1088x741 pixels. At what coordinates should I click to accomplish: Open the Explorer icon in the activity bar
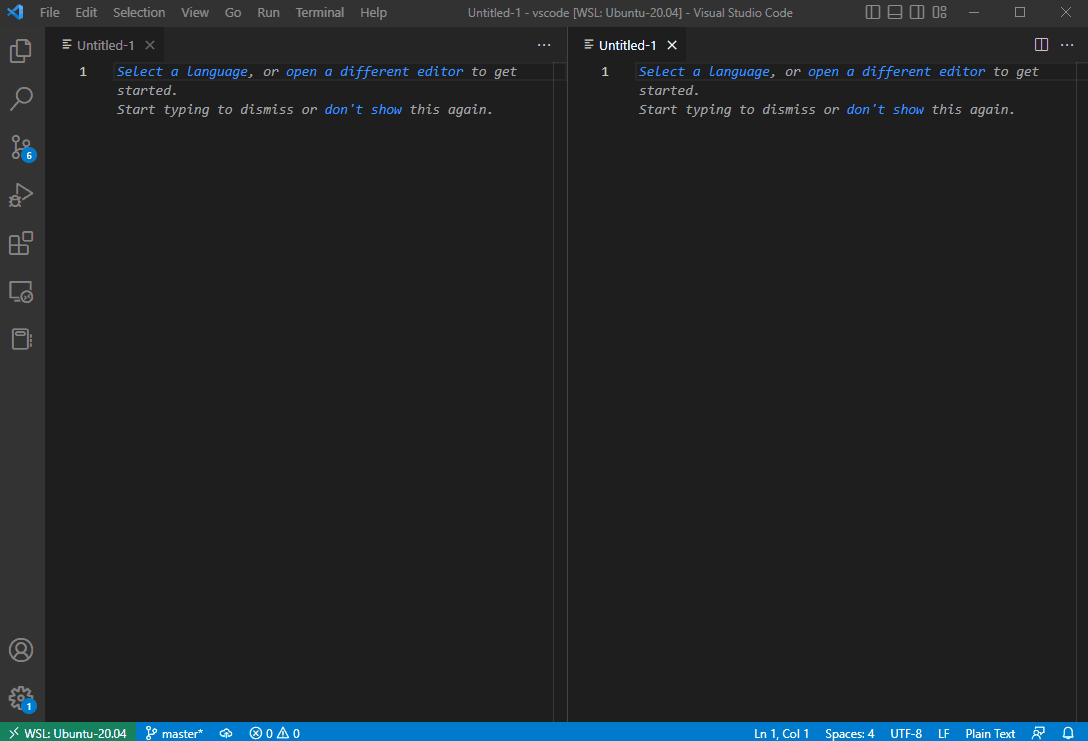tap(21, 51)
